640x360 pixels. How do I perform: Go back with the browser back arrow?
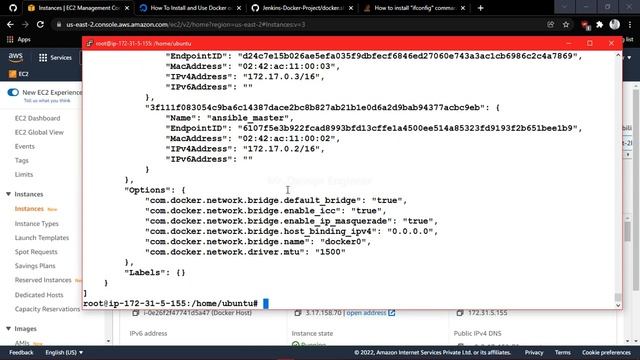point(10,24)
